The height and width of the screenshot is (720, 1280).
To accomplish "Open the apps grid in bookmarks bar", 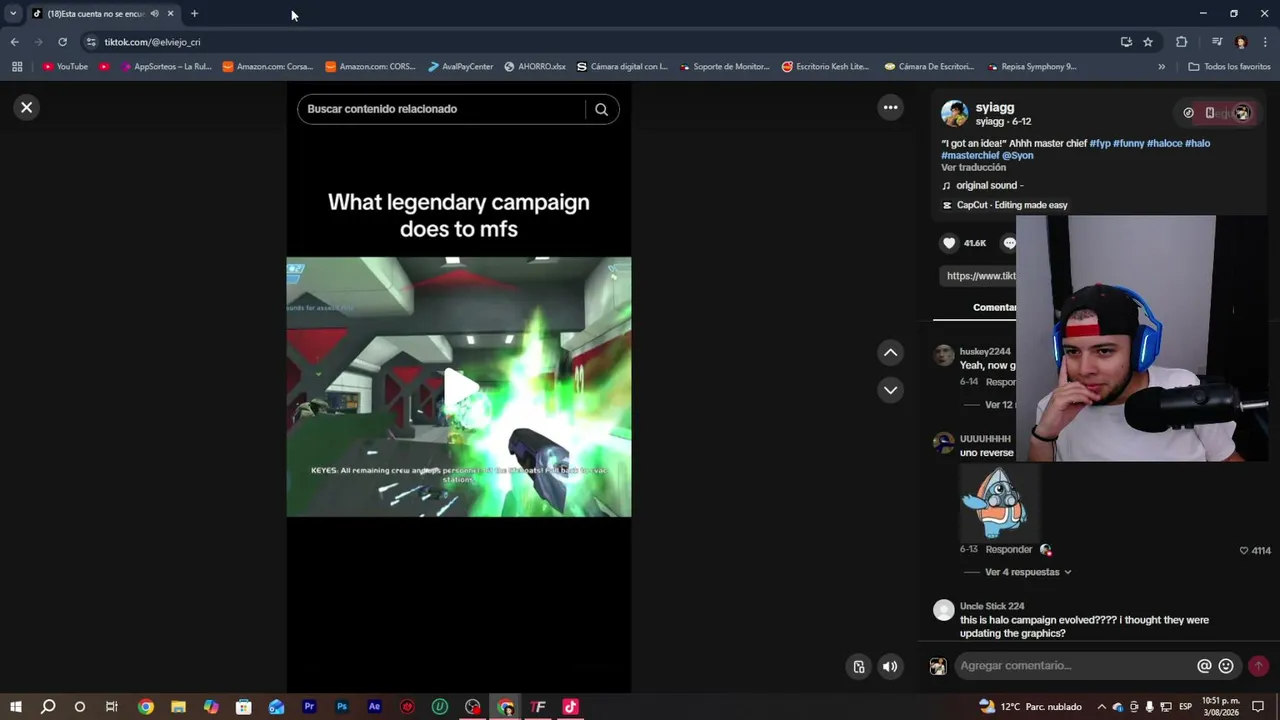I will click(x=17, y=67).
